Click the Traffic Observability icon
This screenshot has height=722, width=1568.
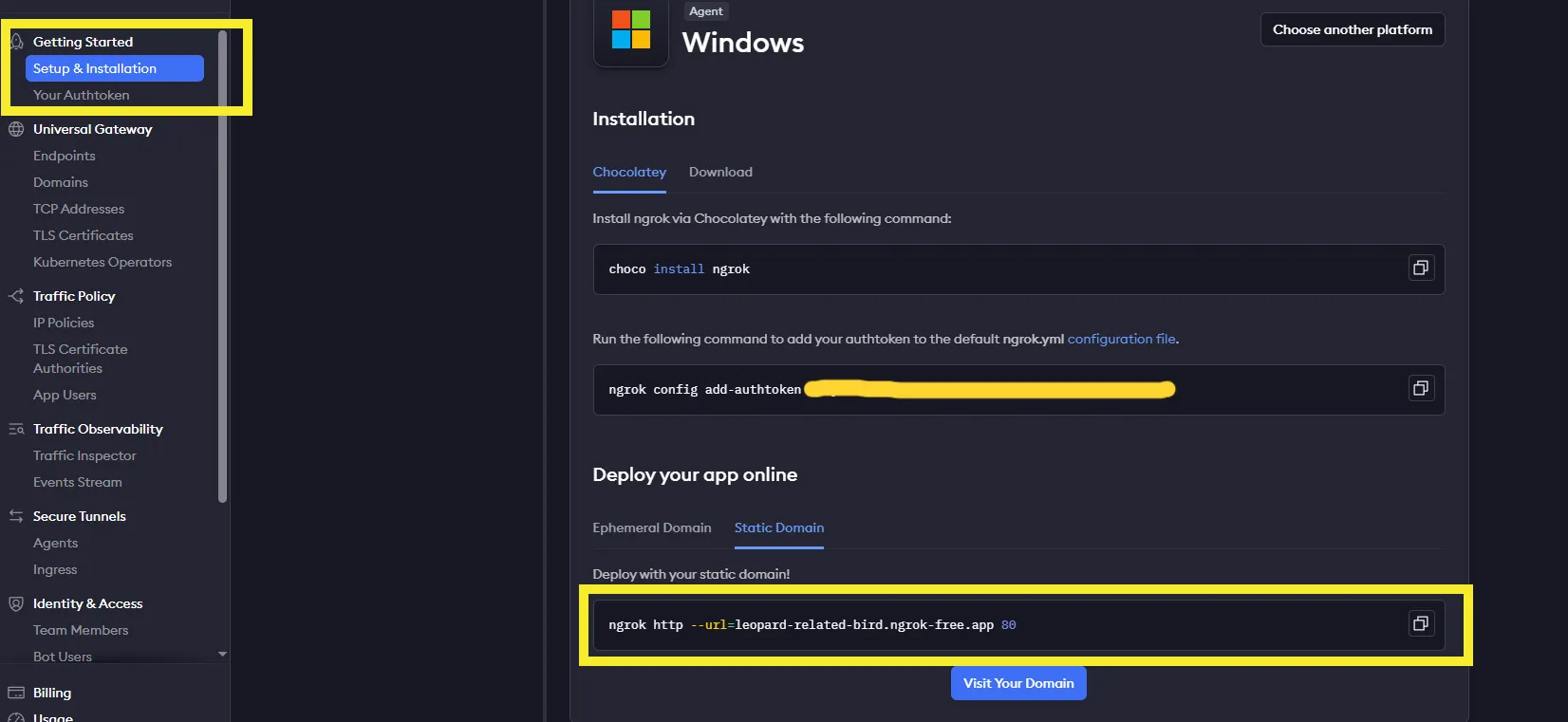coord(16,429)
